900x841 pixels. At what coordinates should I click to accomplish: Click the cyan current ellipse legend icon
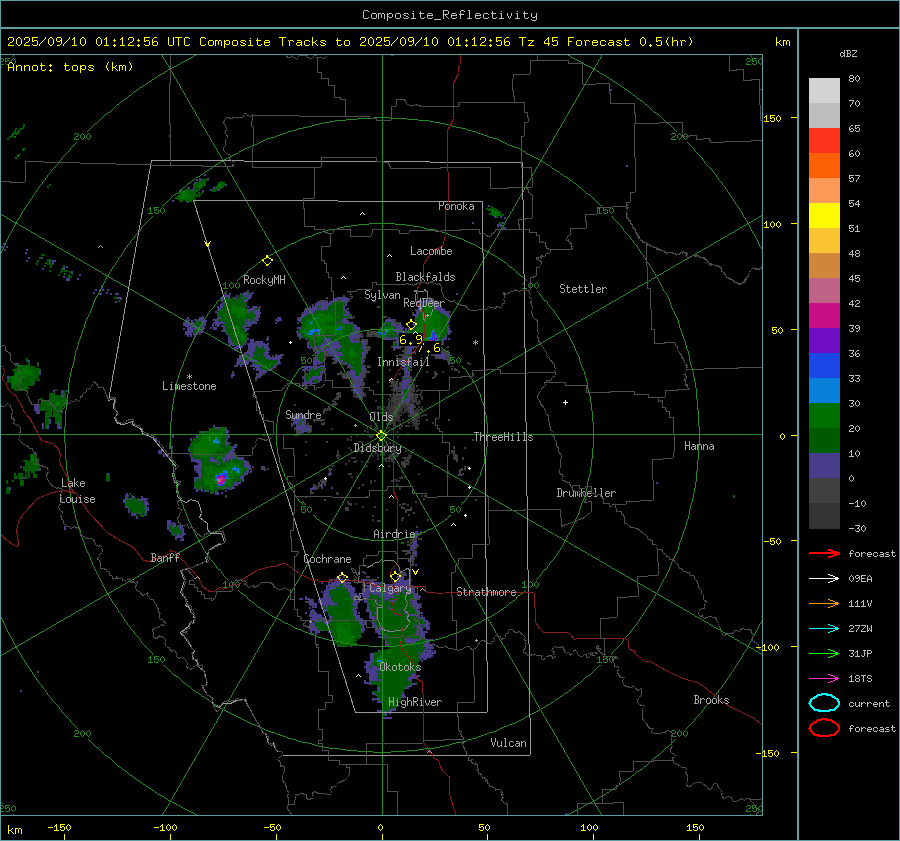point(824,703)
